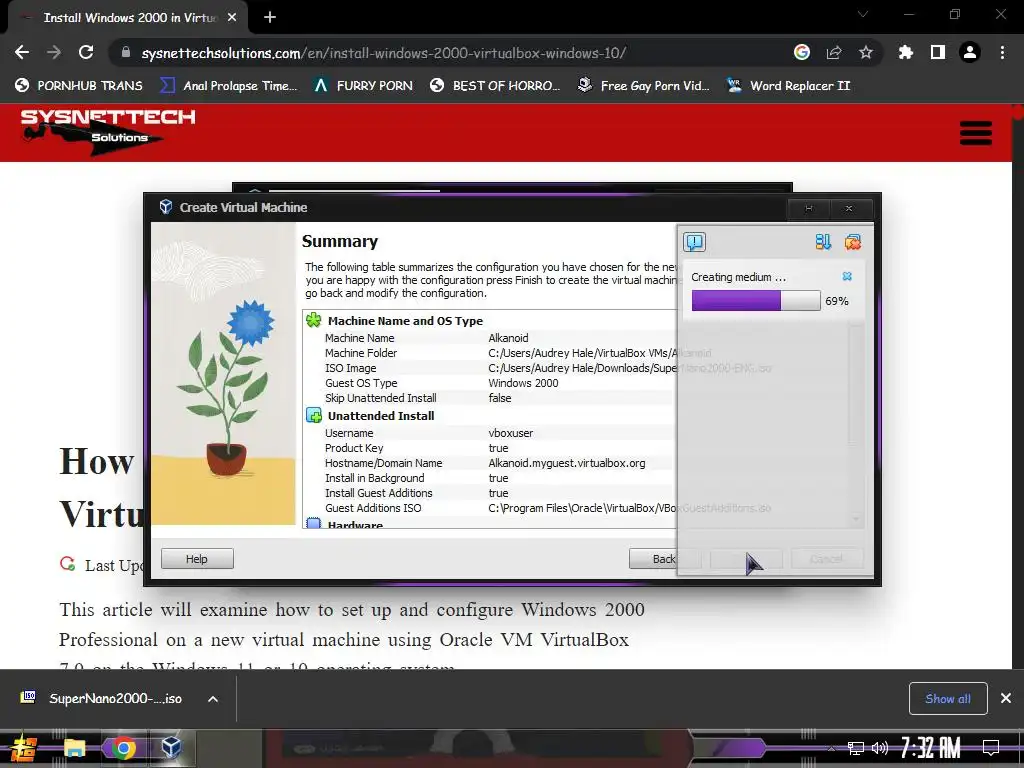Reload the current page
Screen dimensions: 1024x768
pos(86,52)
